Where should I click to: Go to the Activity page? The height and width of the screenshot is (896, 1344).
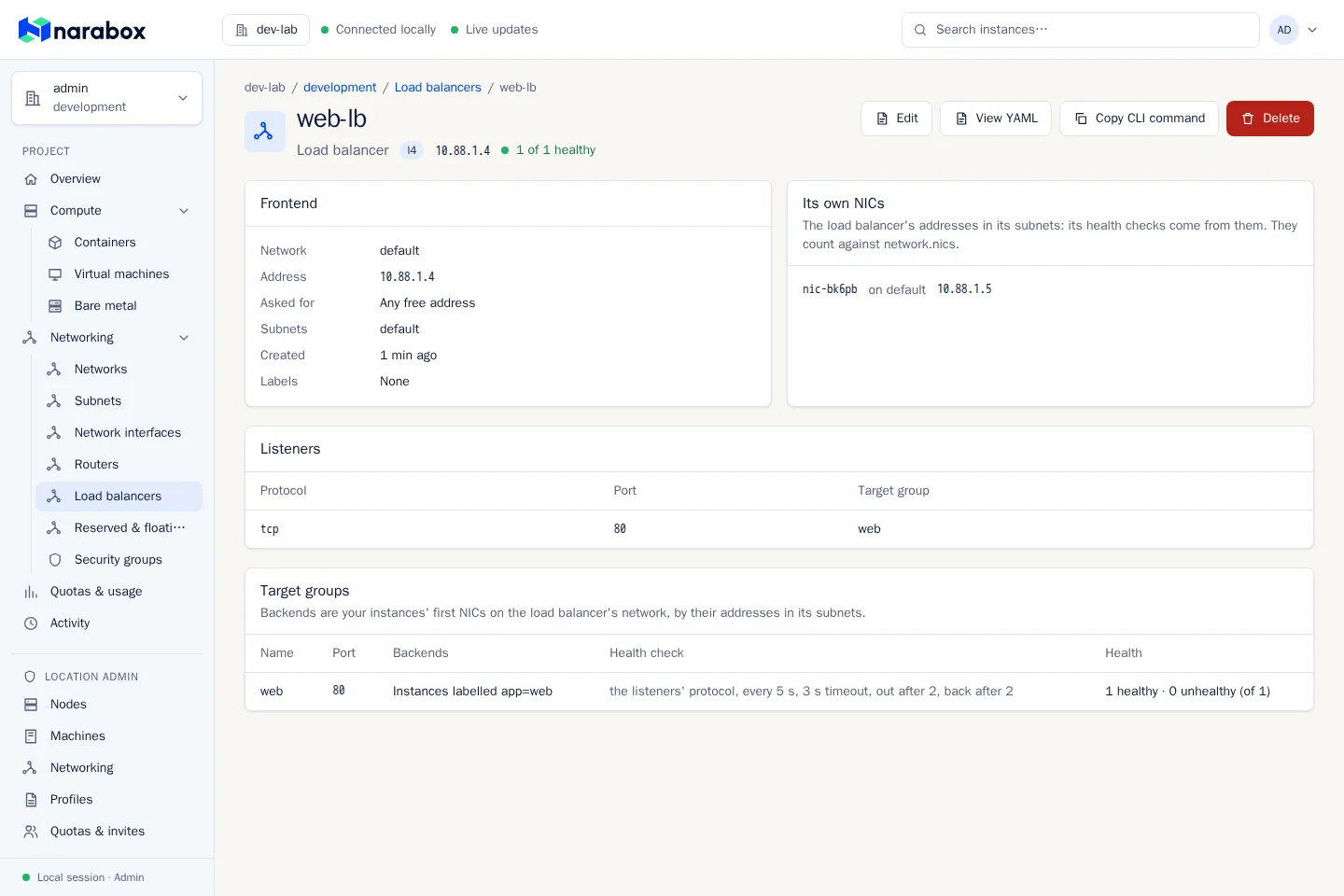pos(107,623)
